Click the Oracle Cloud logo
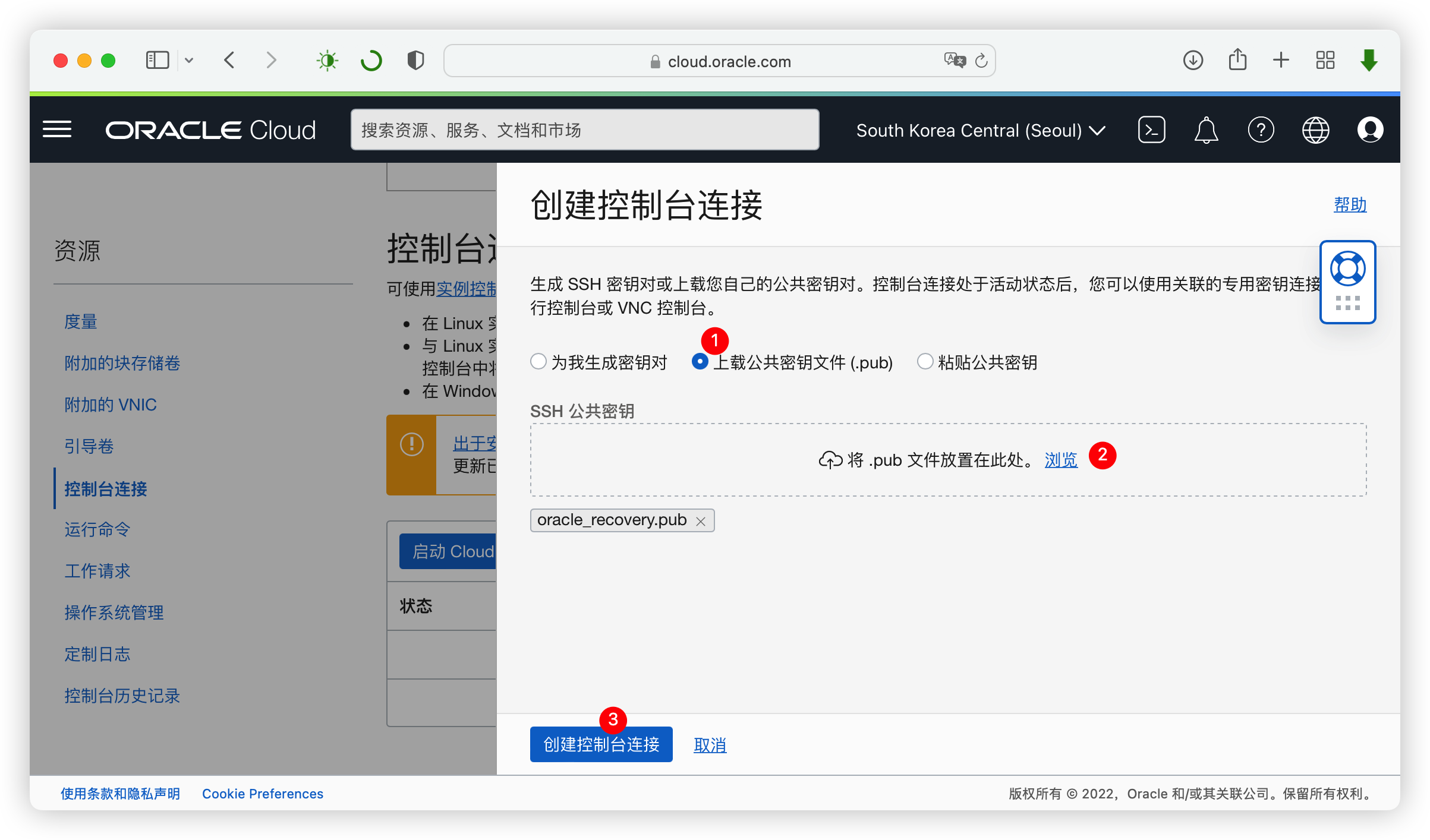The height and width of the screenshot is (840, 1430). coord(210,130)
